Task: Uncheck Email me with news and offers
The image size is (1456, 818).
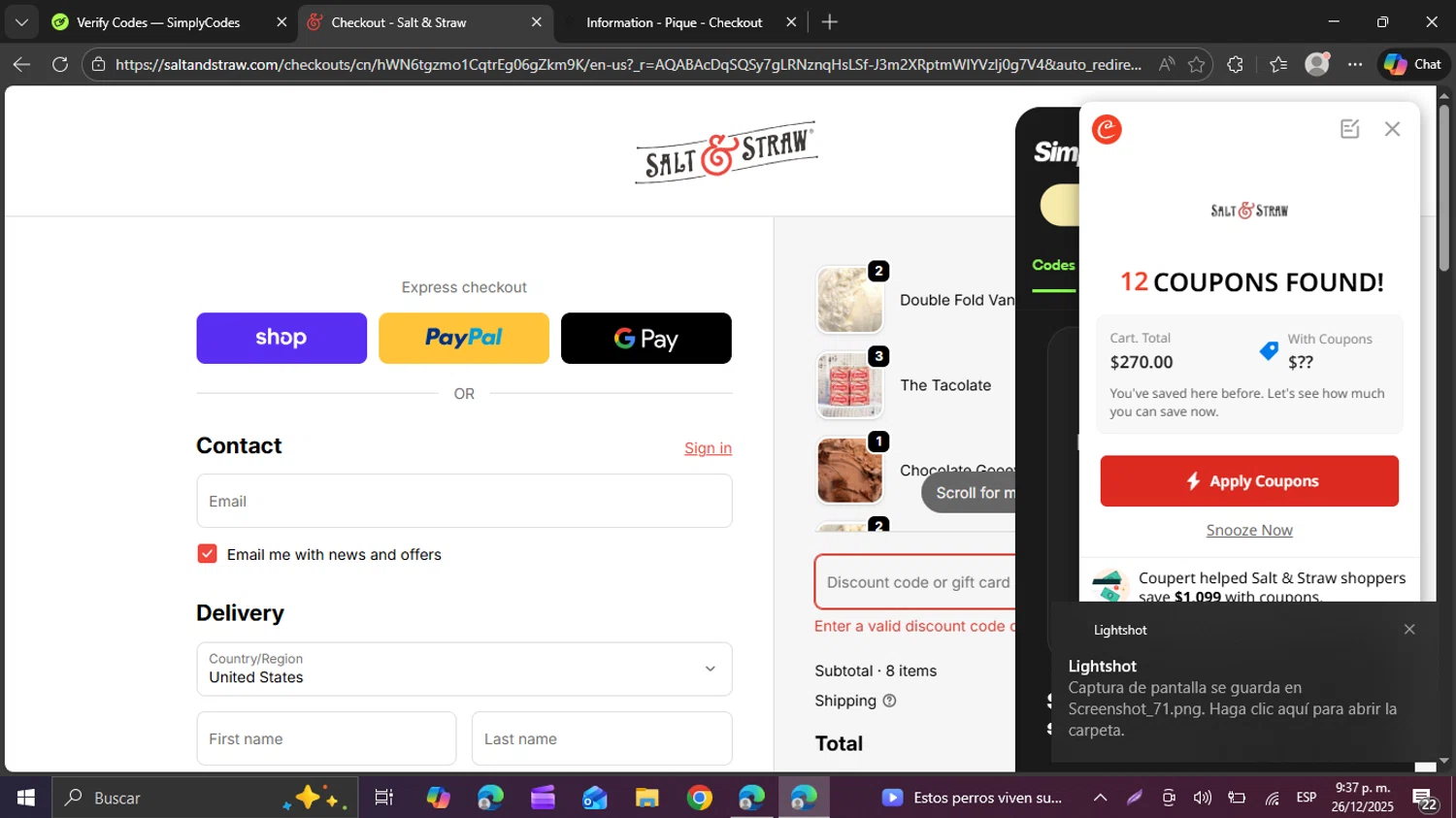Action: click(207, 553)
